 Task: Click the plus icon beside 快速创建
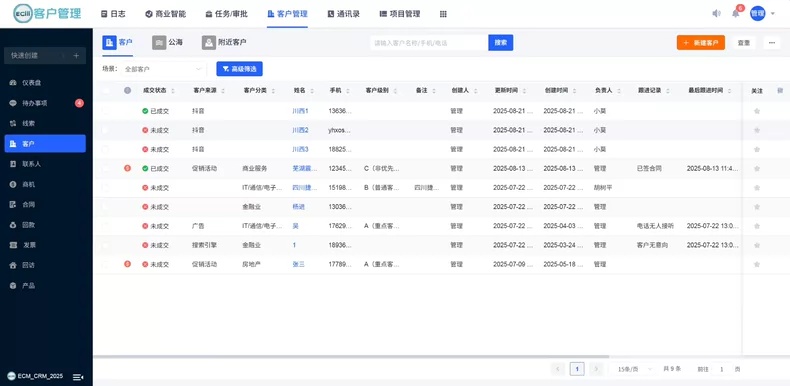[x=76, y=55]
